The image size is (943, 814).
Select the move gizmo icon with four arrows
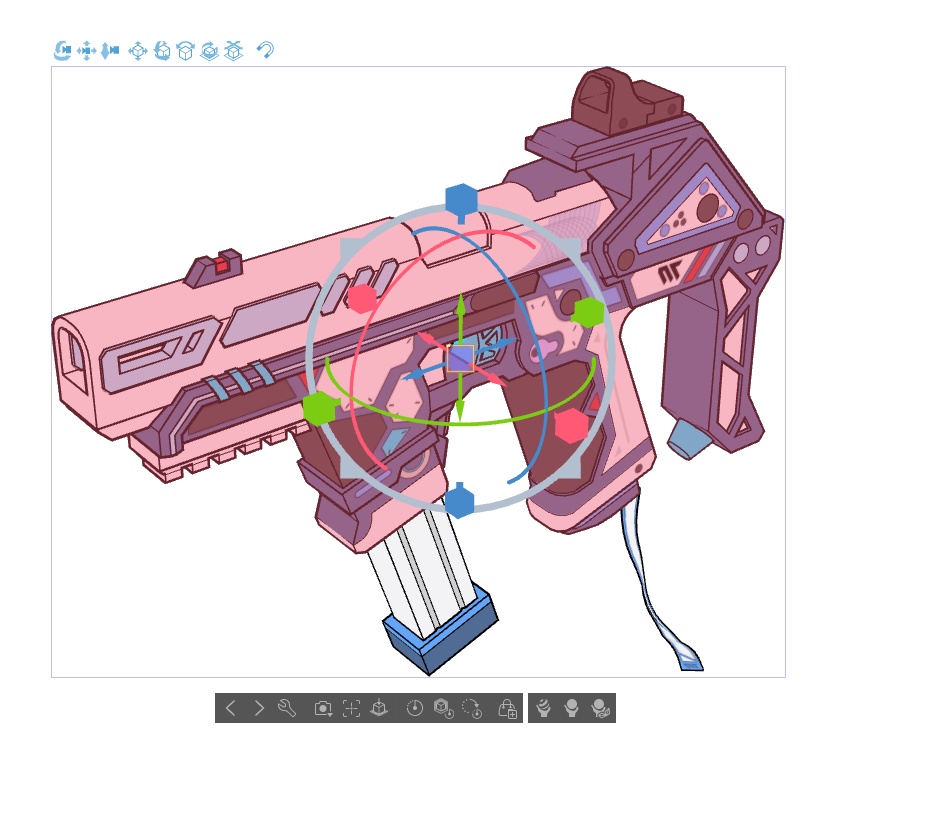coord(138,51)
